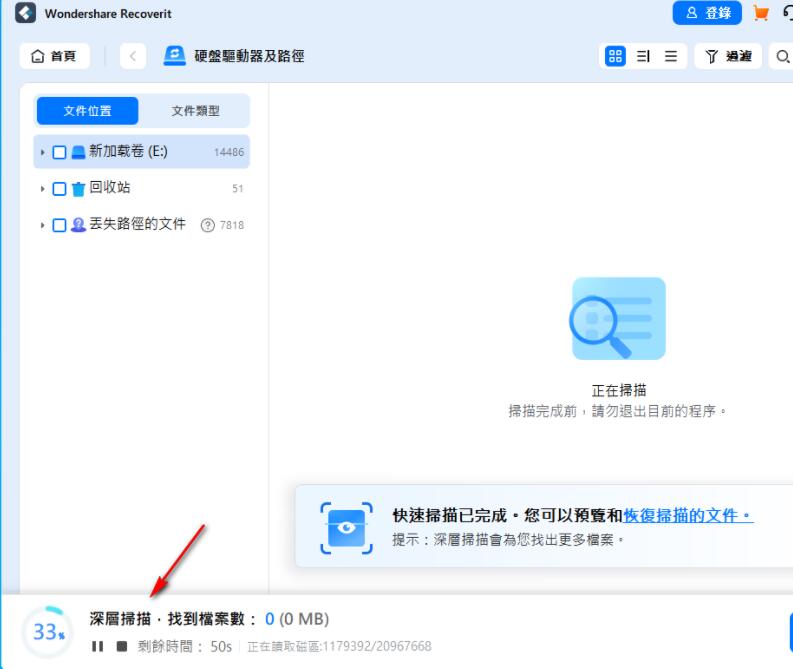Click the 回收站 trash bin icon

tap(78, 189)
